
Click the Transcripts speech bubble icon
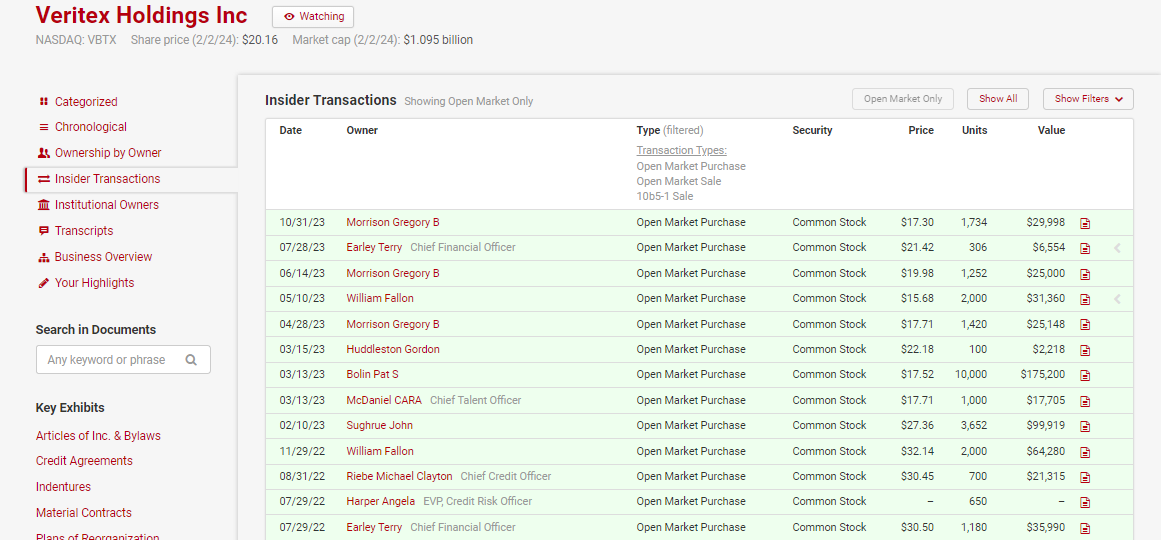pyautogui.click(x=44, y=231)
